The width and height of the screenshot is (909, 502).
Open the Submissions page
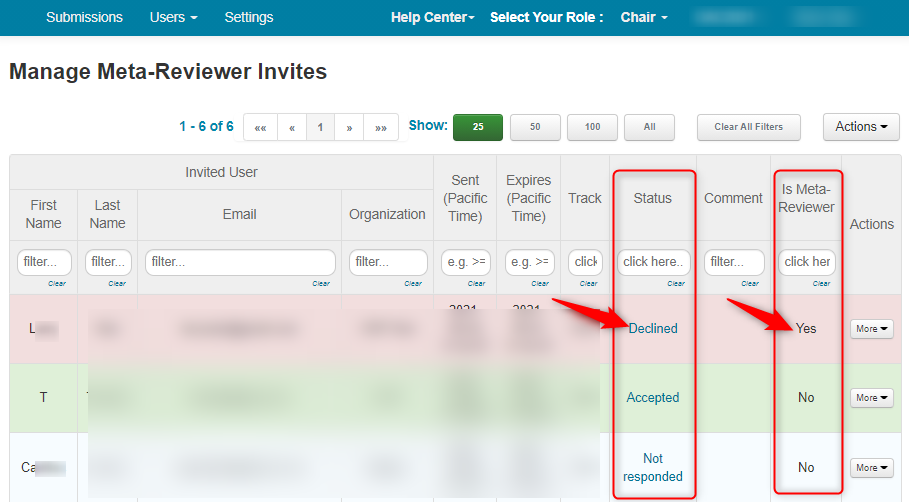[84, 17]
